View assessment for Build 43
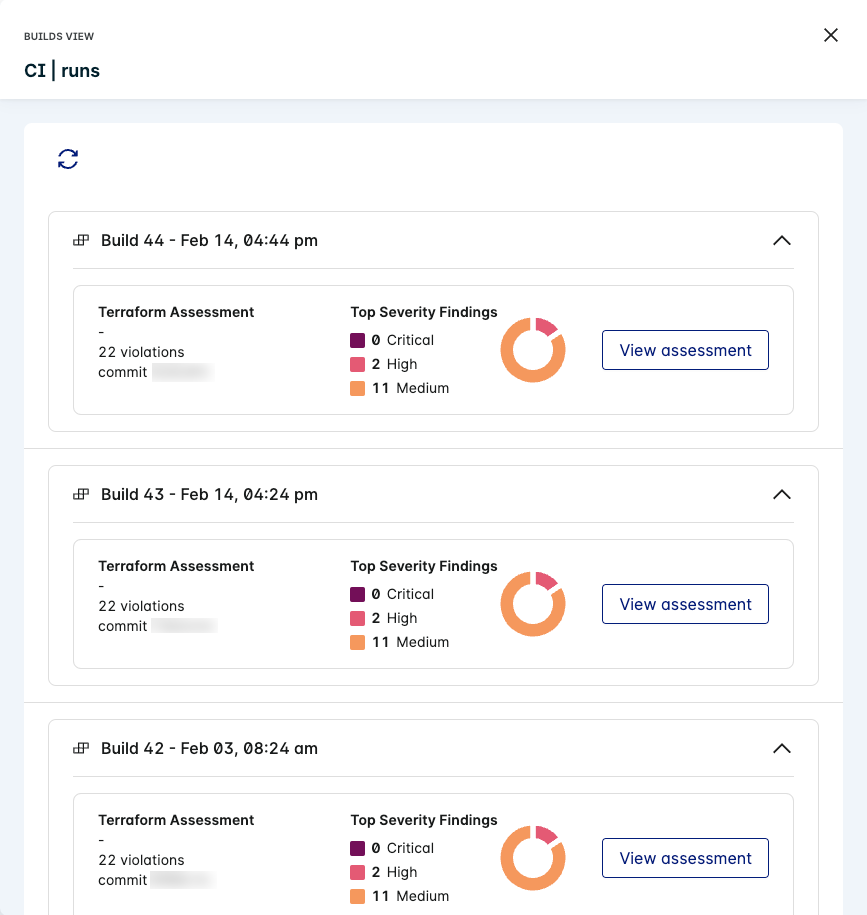 point(685,604)
